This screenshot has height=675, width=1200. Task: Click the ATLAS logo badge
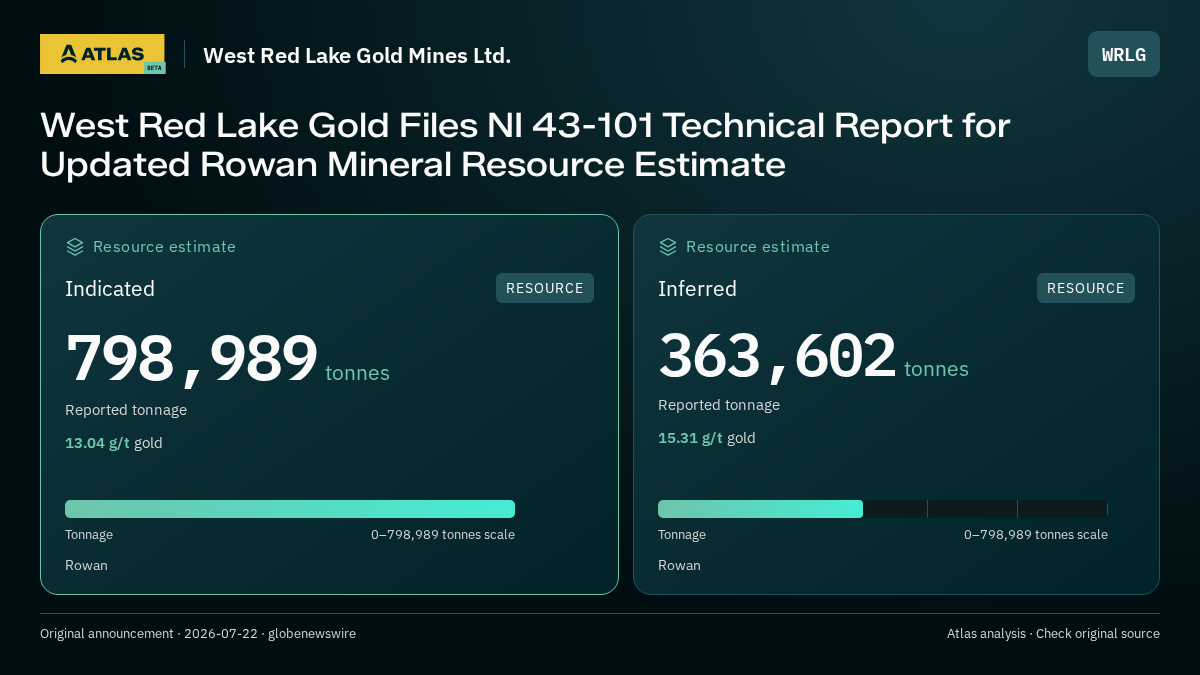pyautogui.click(x=103, y=54)
